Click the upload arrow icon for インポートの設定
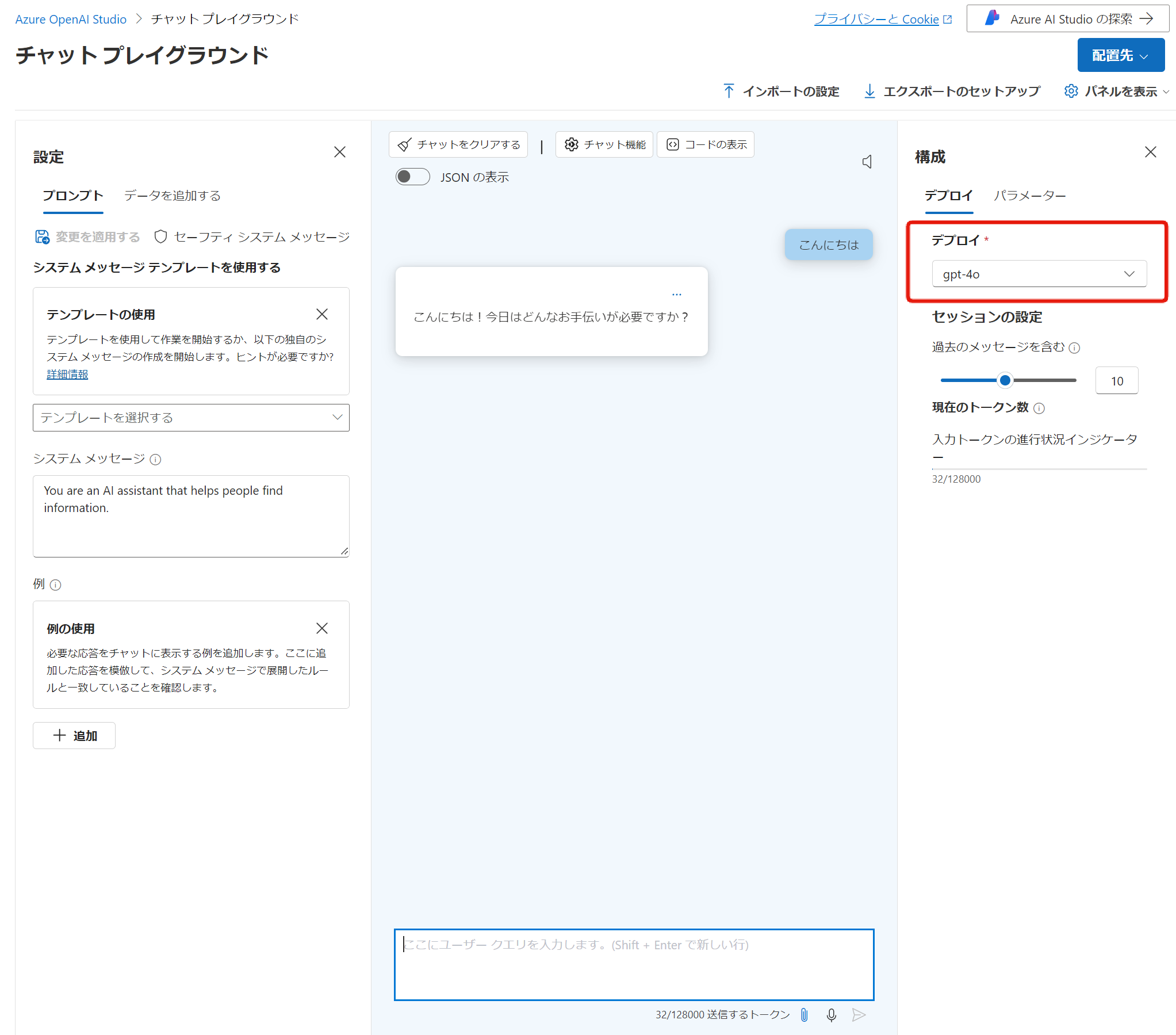The image size is (1176, 1035). pos(729,91)
